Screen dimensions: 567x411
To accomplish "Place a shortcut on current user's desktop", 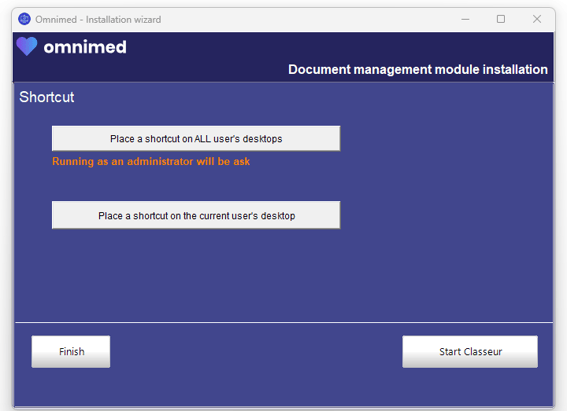I will 196,215.
